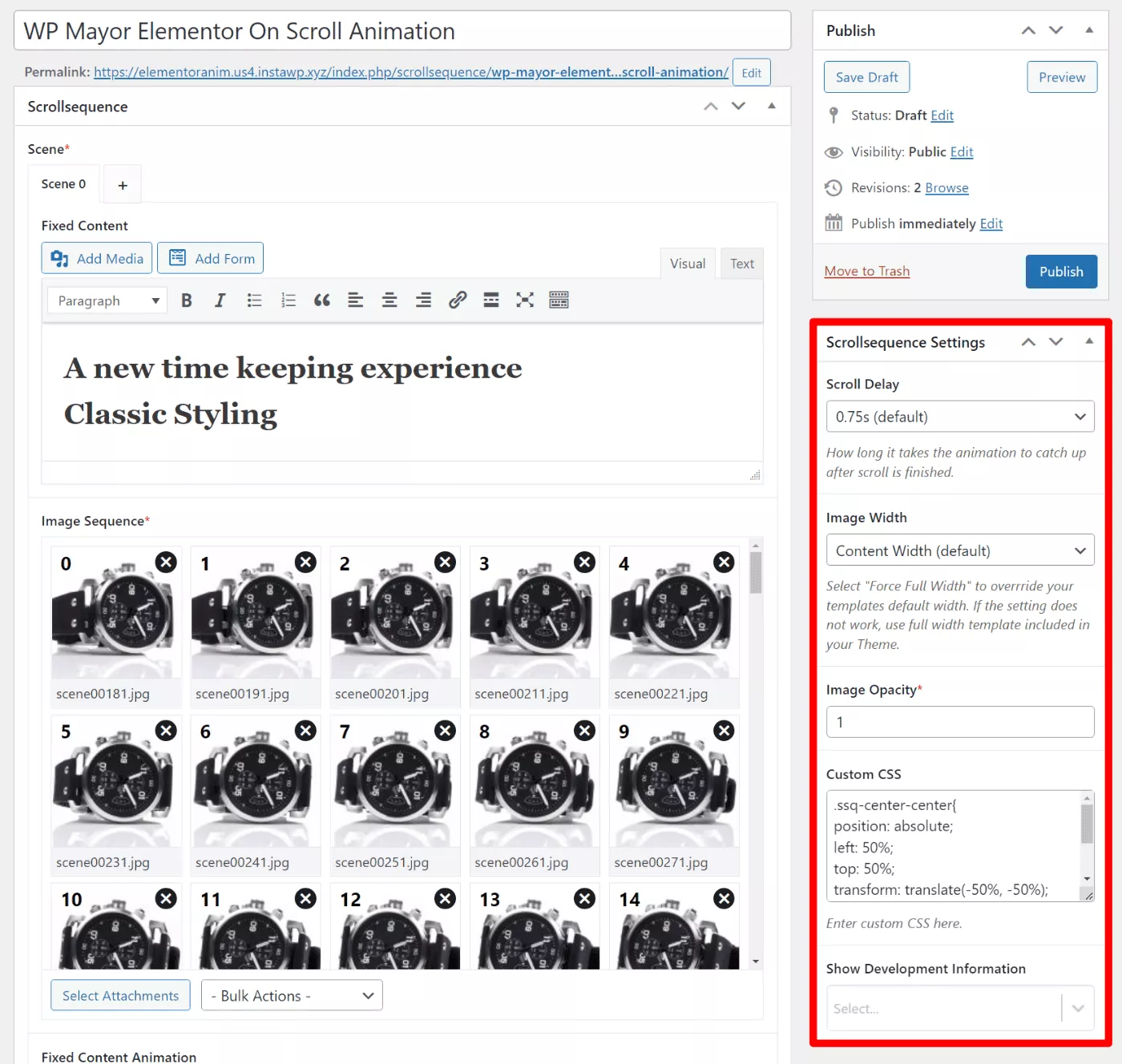Collapse the Publish panel
This screenshot has height=1064, width=1122.
(x=1089, y=30)
